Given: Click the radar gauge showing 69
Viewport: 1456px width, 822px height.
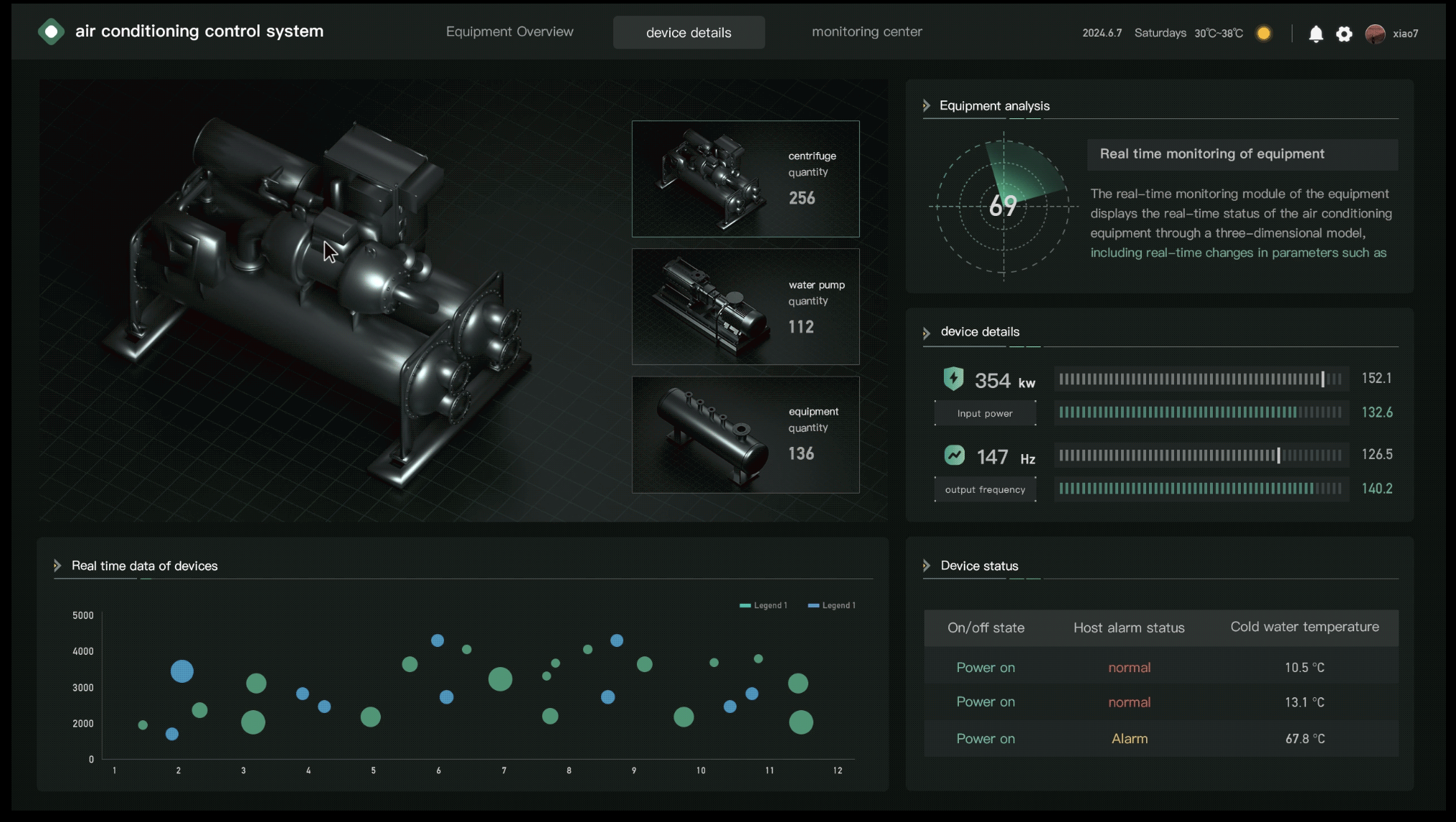Looking at the screenshot, I should [x=1003, y=207].
